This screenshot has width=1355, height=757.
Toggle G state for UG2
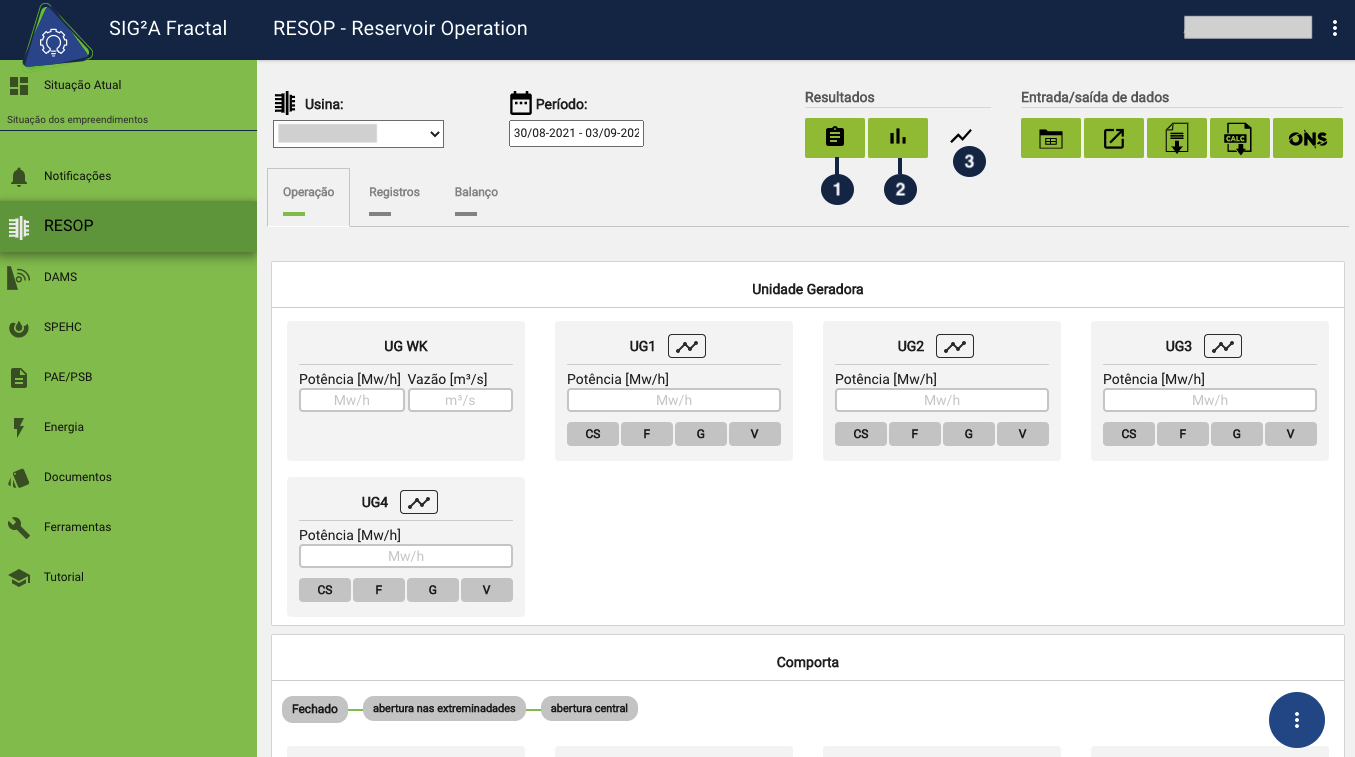coord(968,434)
